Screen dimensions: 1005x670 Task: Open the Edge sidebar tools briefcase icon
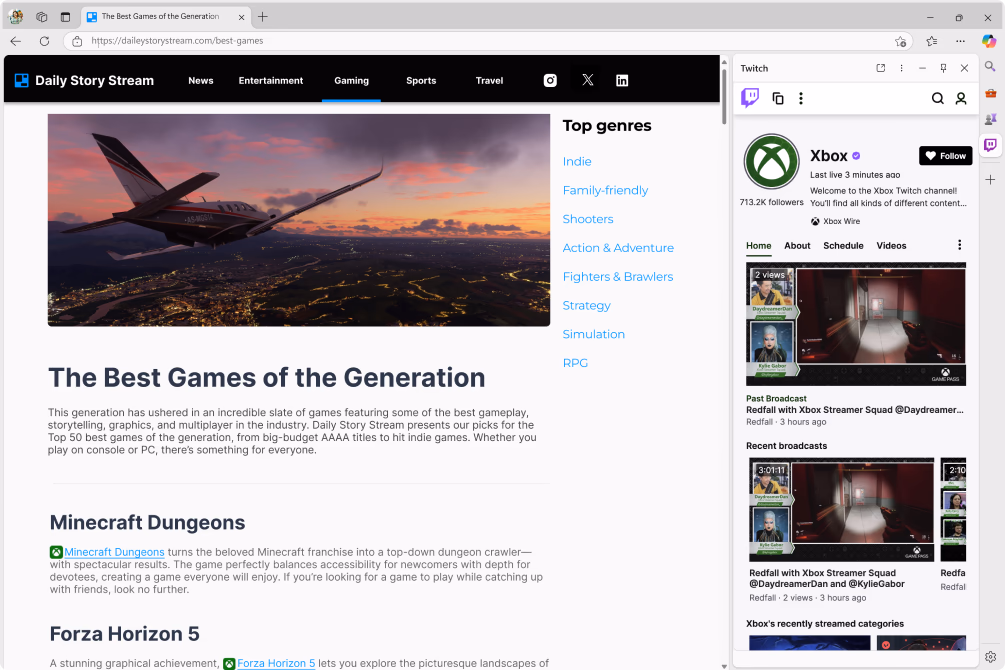coord(990,94)
